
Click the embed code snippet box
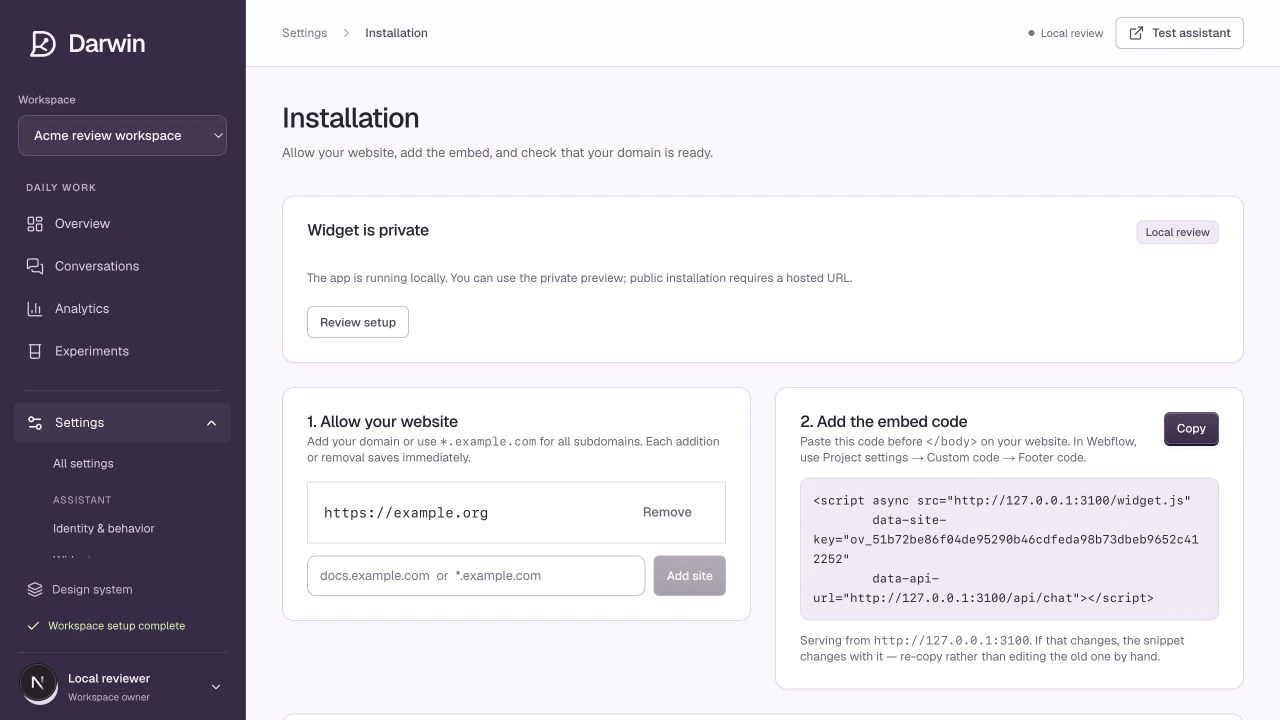[x=1009, y=549]
